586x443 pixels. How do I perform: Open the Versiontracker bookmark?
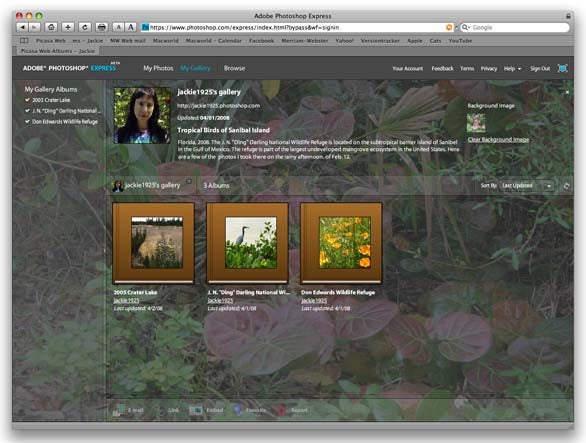pos(380,40)
